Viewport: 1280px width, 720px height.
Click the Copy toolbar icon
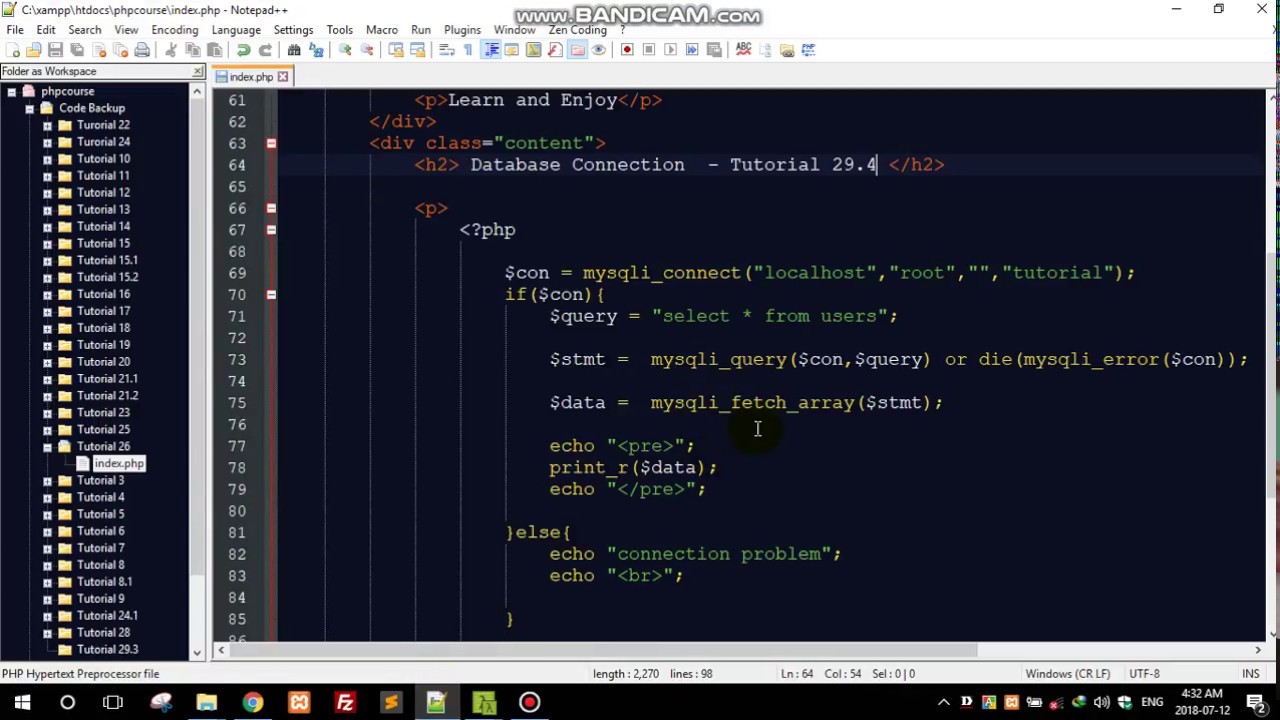click(x=192, y=50)
